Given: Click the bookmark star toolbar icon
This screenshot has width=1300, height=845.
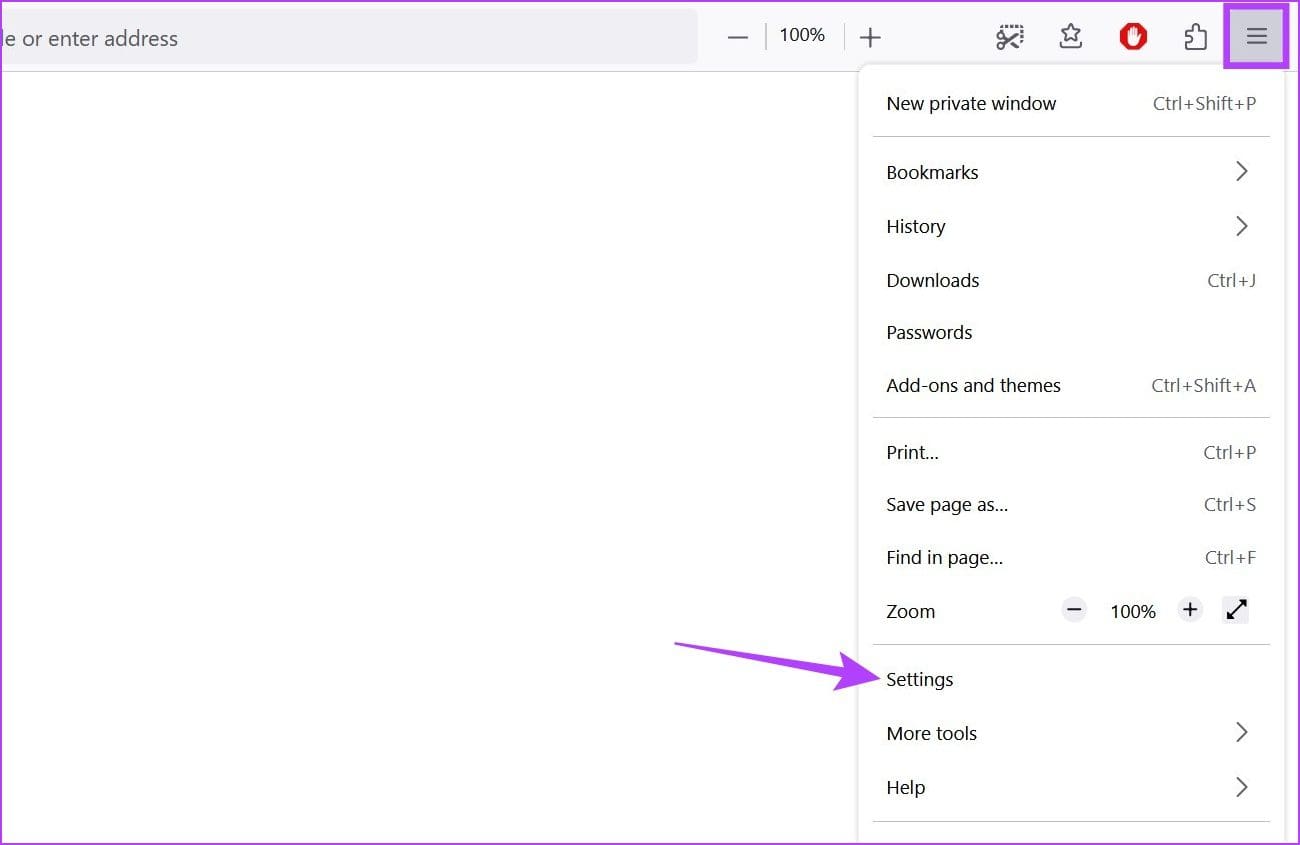Looking at the screenshot, I should pyautogui.click(x=1071, y=37).
